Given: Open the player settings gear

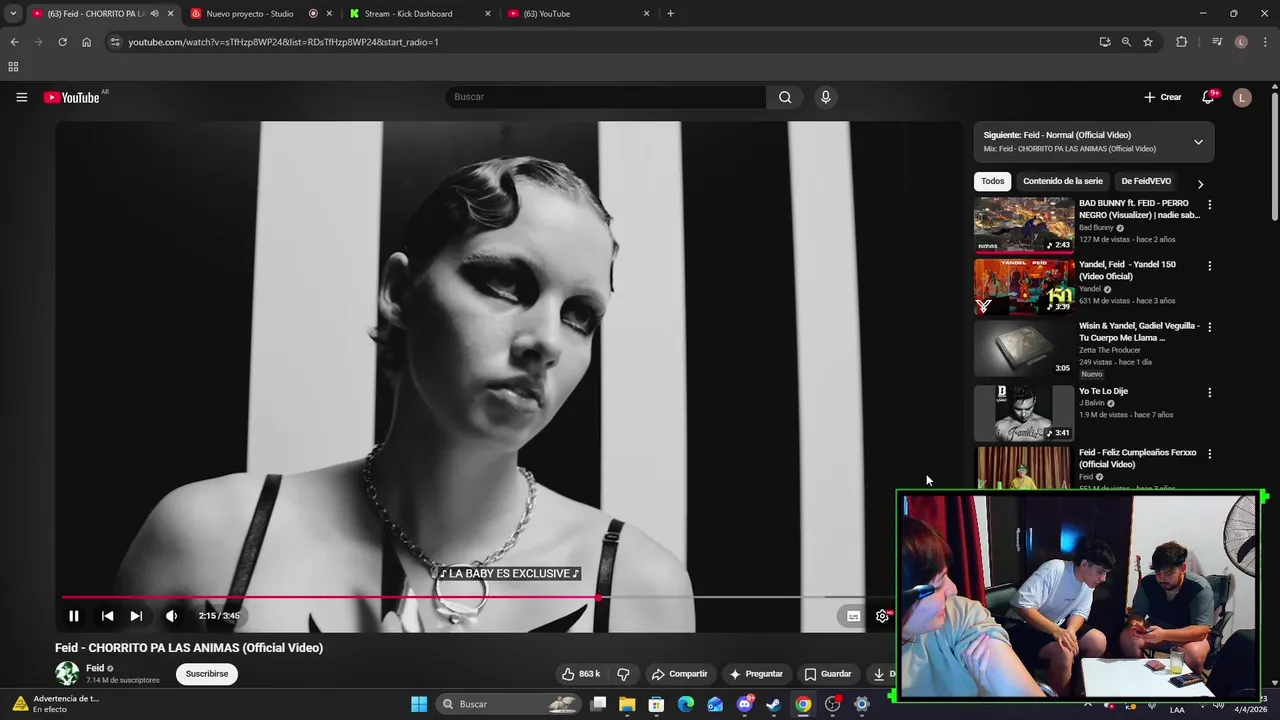Looking at the screenshot, I should point(882,616).
